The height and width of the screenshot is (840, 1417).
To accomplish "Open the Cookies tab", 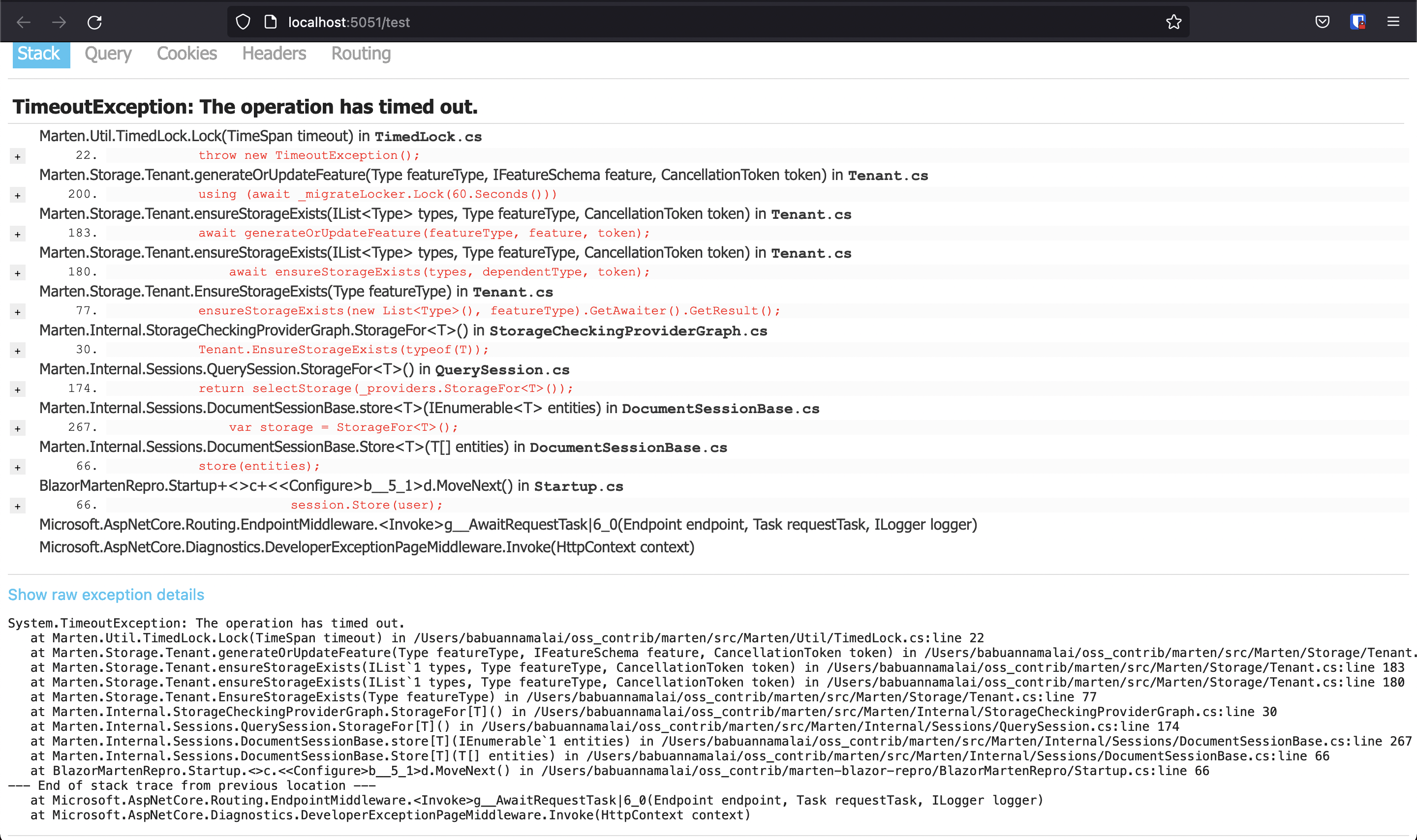I will point(187,54).
